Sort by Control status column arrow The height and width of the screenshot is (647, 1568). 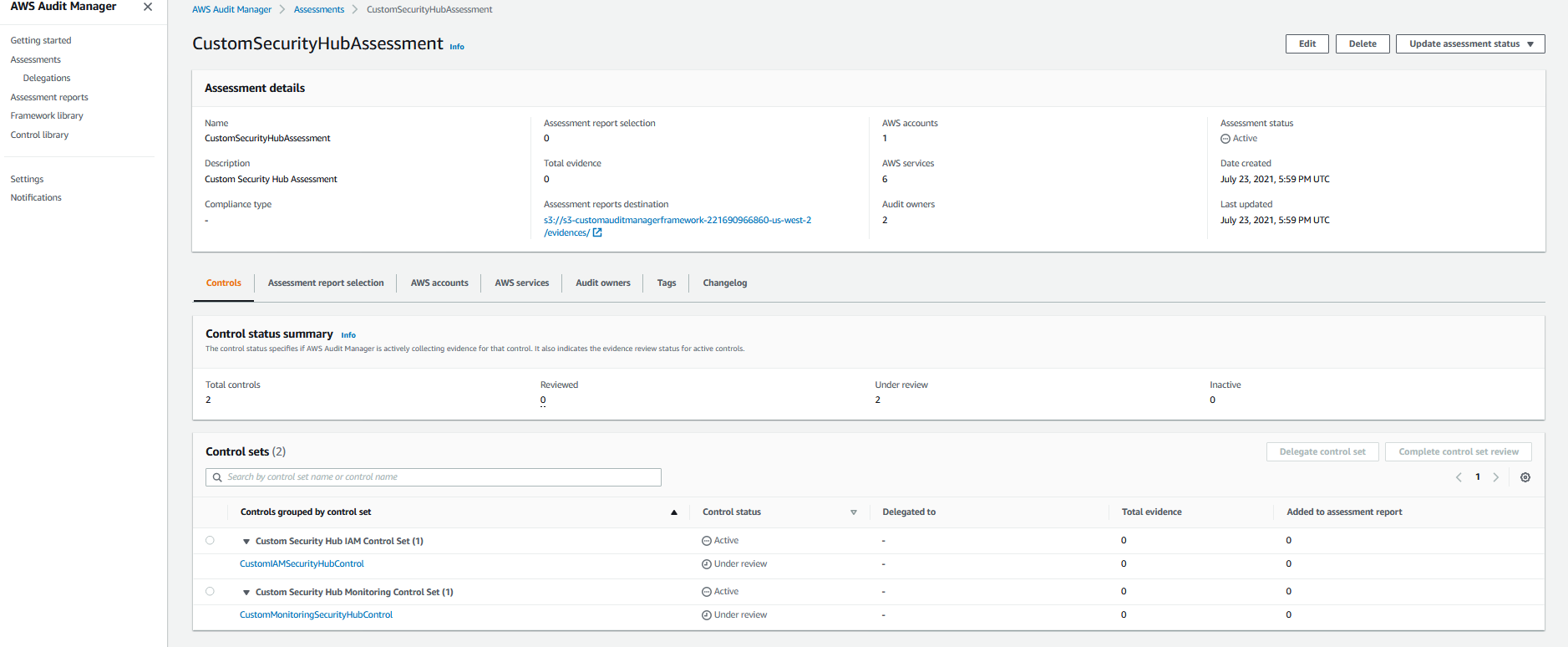point(854,512)
